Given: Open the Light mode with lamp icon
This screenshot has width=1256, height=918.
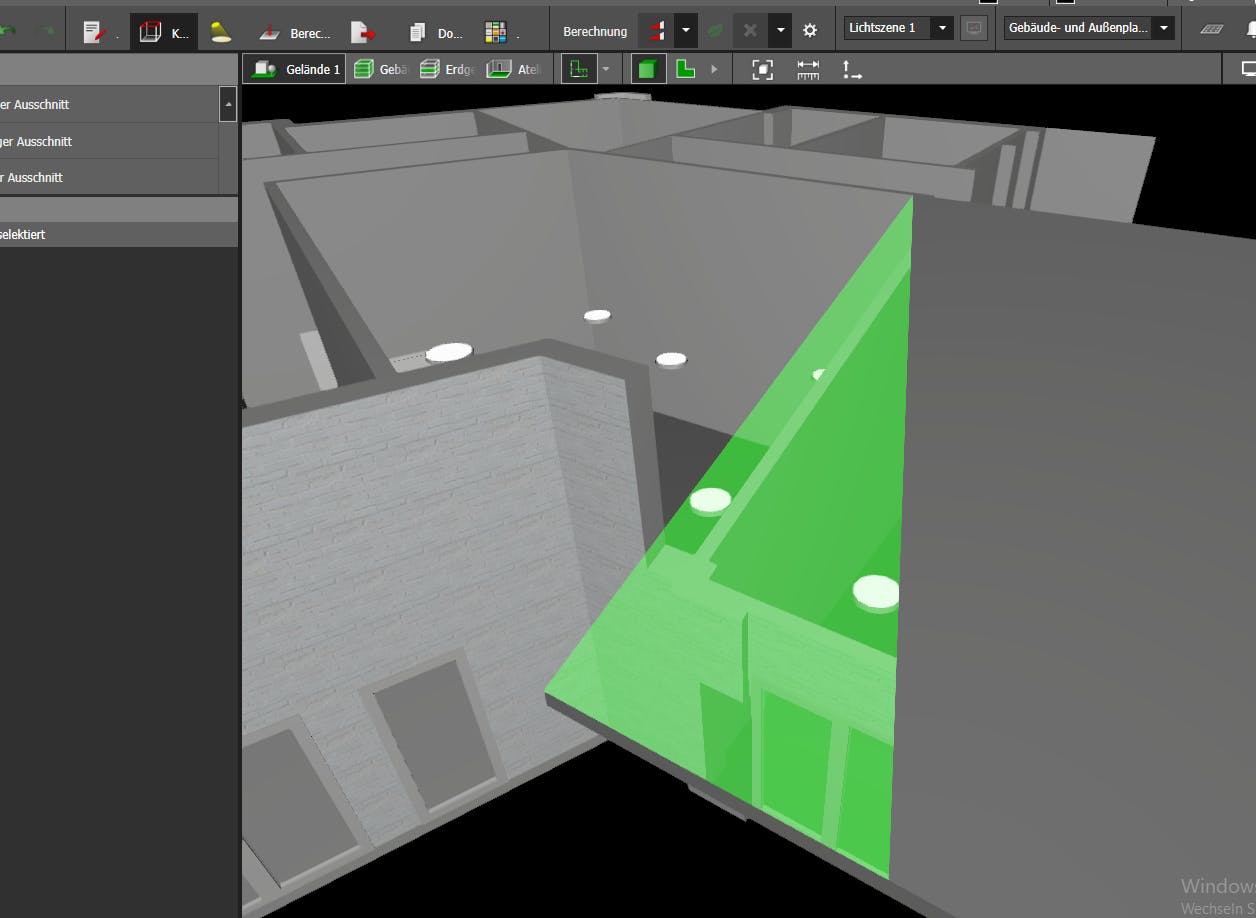Looking at the screenshot, I should [221, 32].
